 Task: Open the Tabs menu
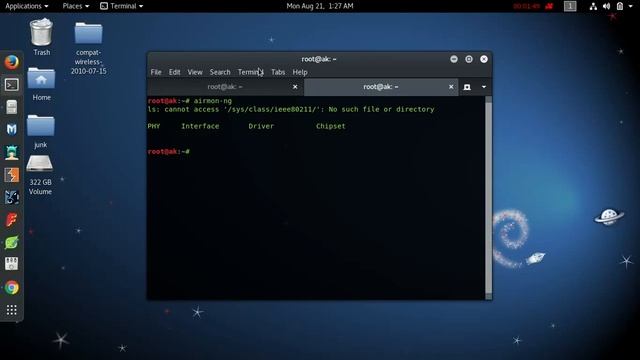pyautogui.click(x=278, y=72)
